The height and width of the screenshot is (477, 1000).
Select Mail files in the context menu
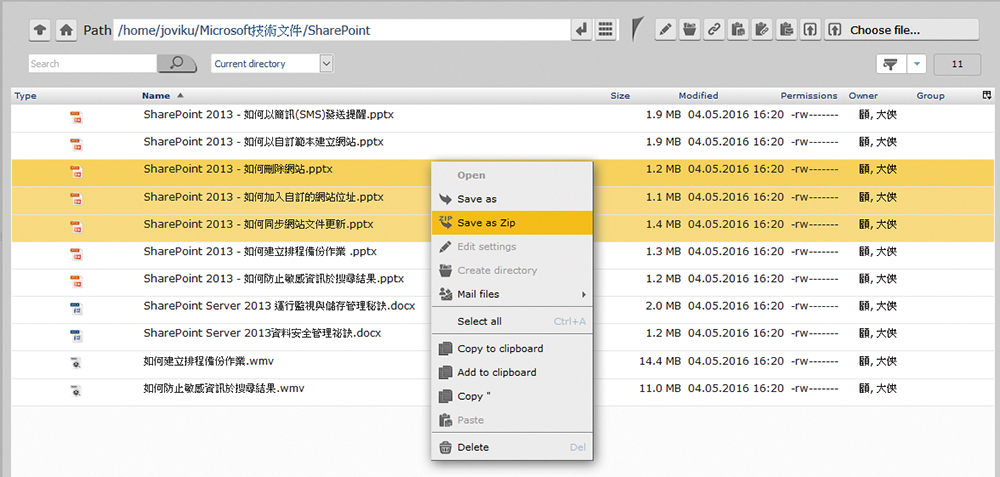point(512,294)
